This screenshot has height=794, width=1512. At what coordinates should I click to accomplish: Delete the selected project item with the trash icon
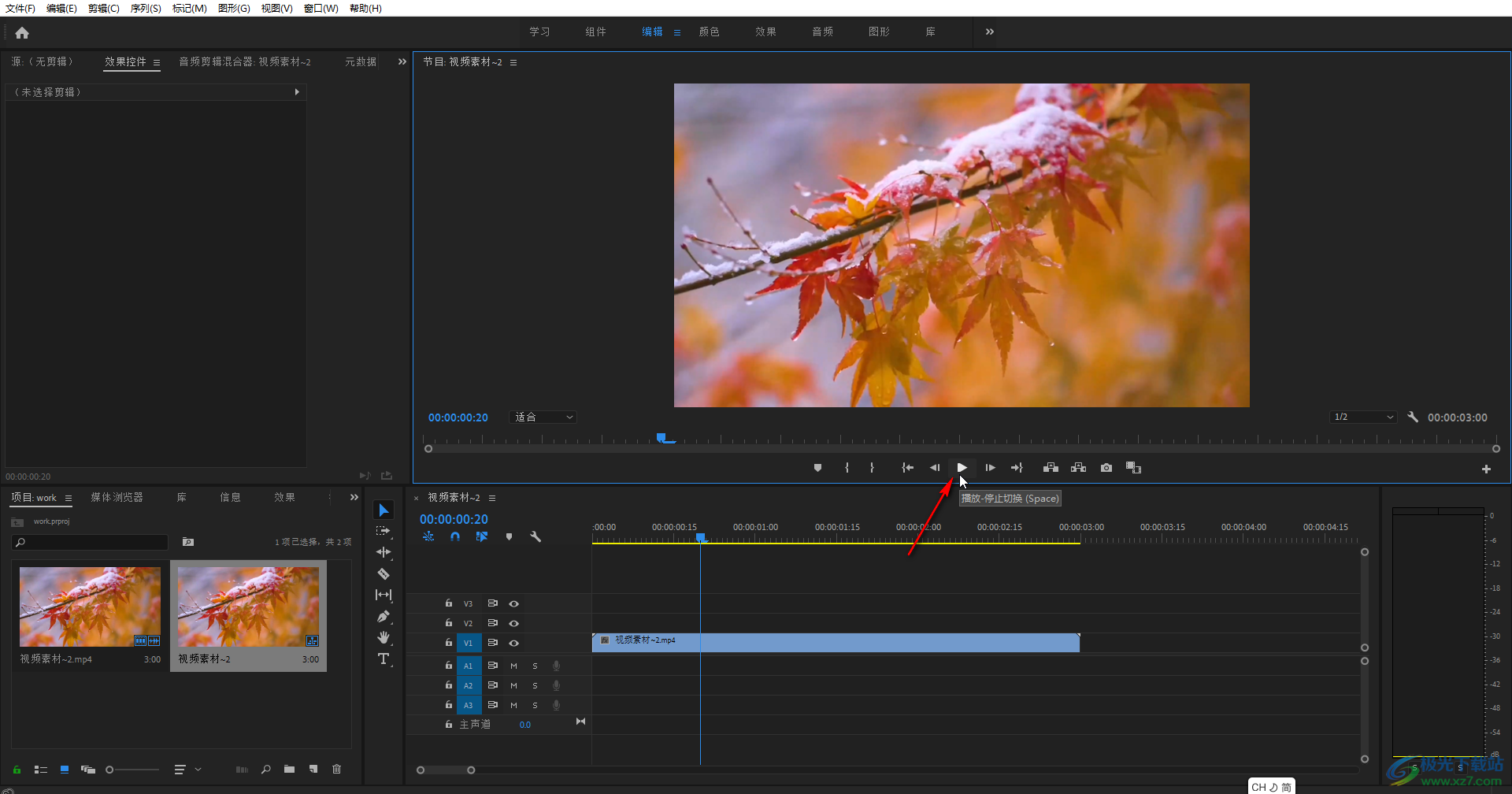click(336, 769)
